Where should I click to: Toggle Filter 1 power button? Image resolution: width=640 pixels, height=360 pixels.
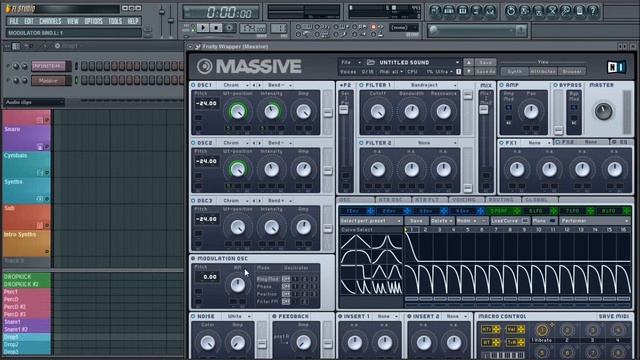coord(361,85)
